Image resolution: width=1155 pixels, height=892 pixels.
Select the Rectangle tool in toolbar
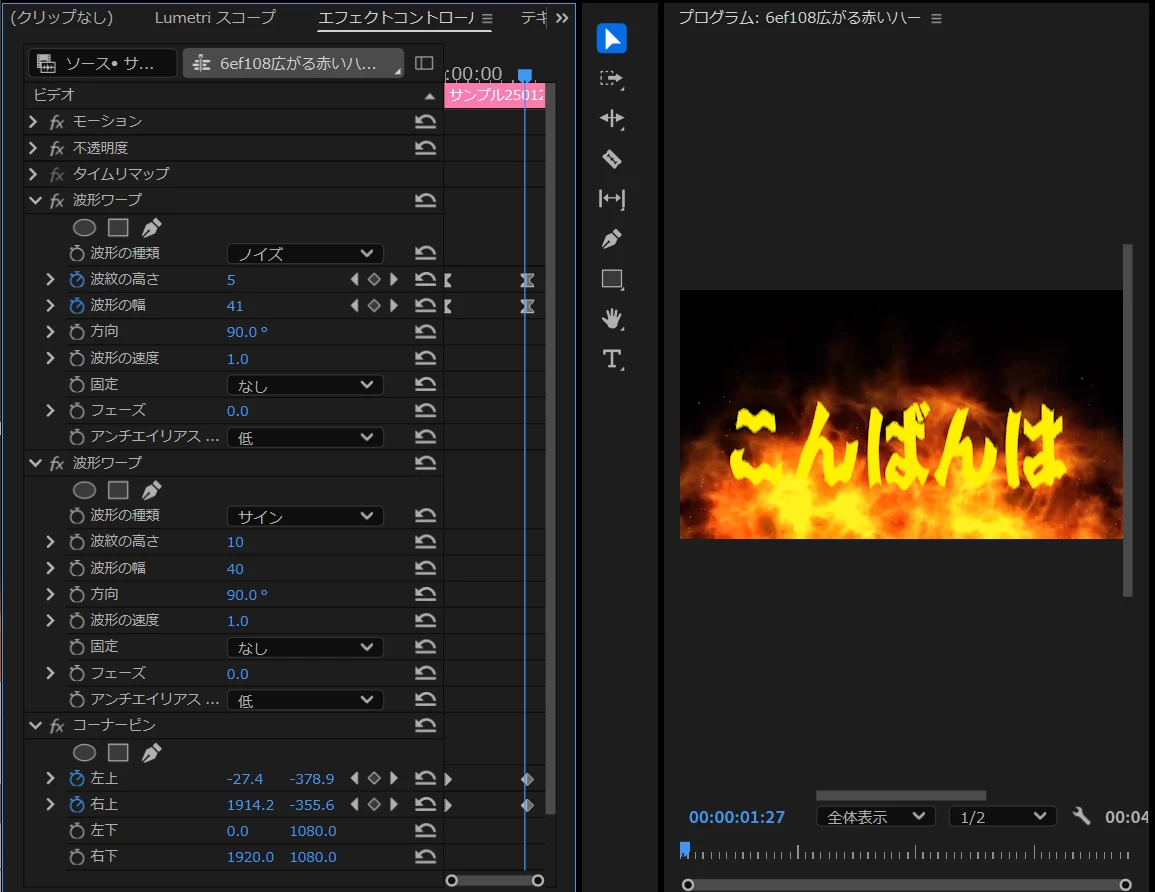click(612, 279)
